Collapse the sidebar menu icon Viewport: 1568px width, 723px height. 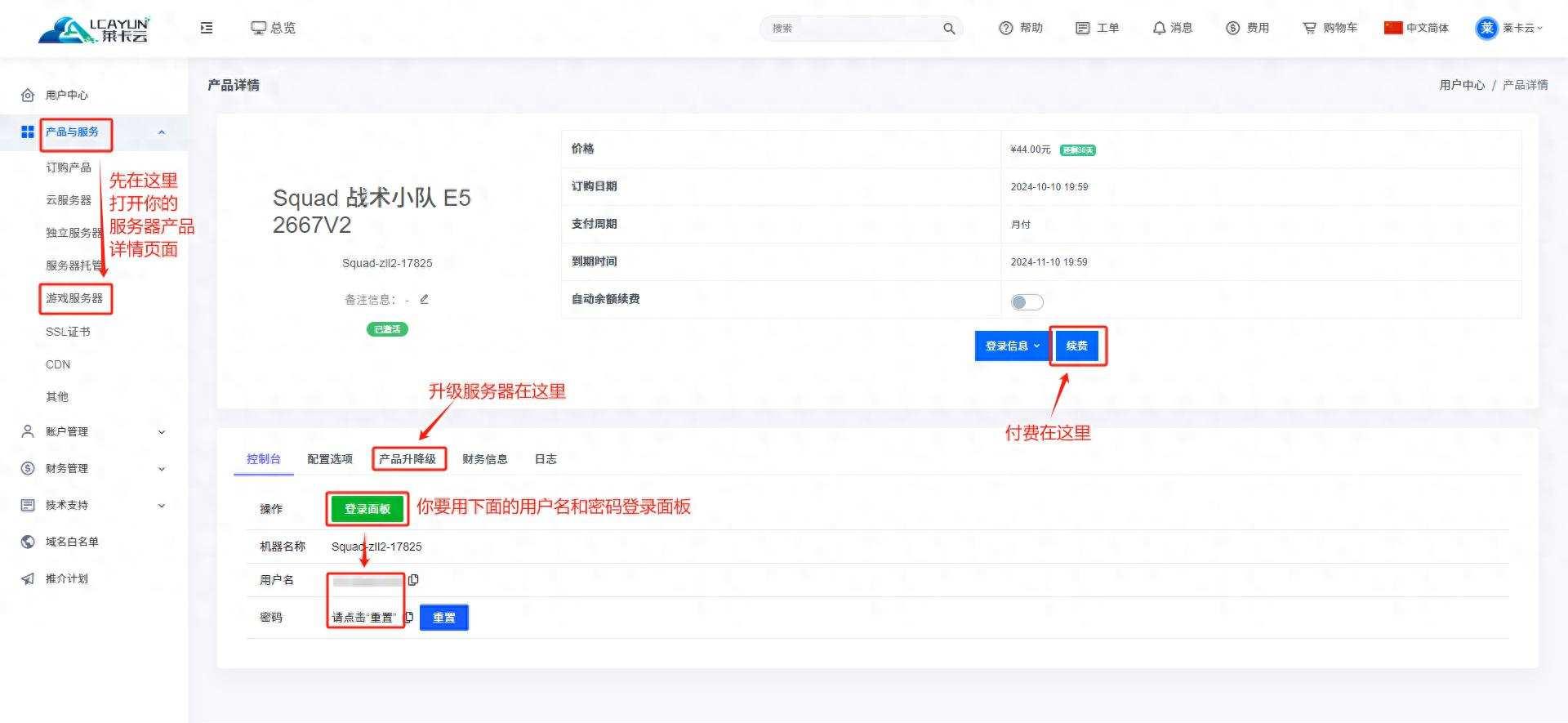[x=207, y=28]
